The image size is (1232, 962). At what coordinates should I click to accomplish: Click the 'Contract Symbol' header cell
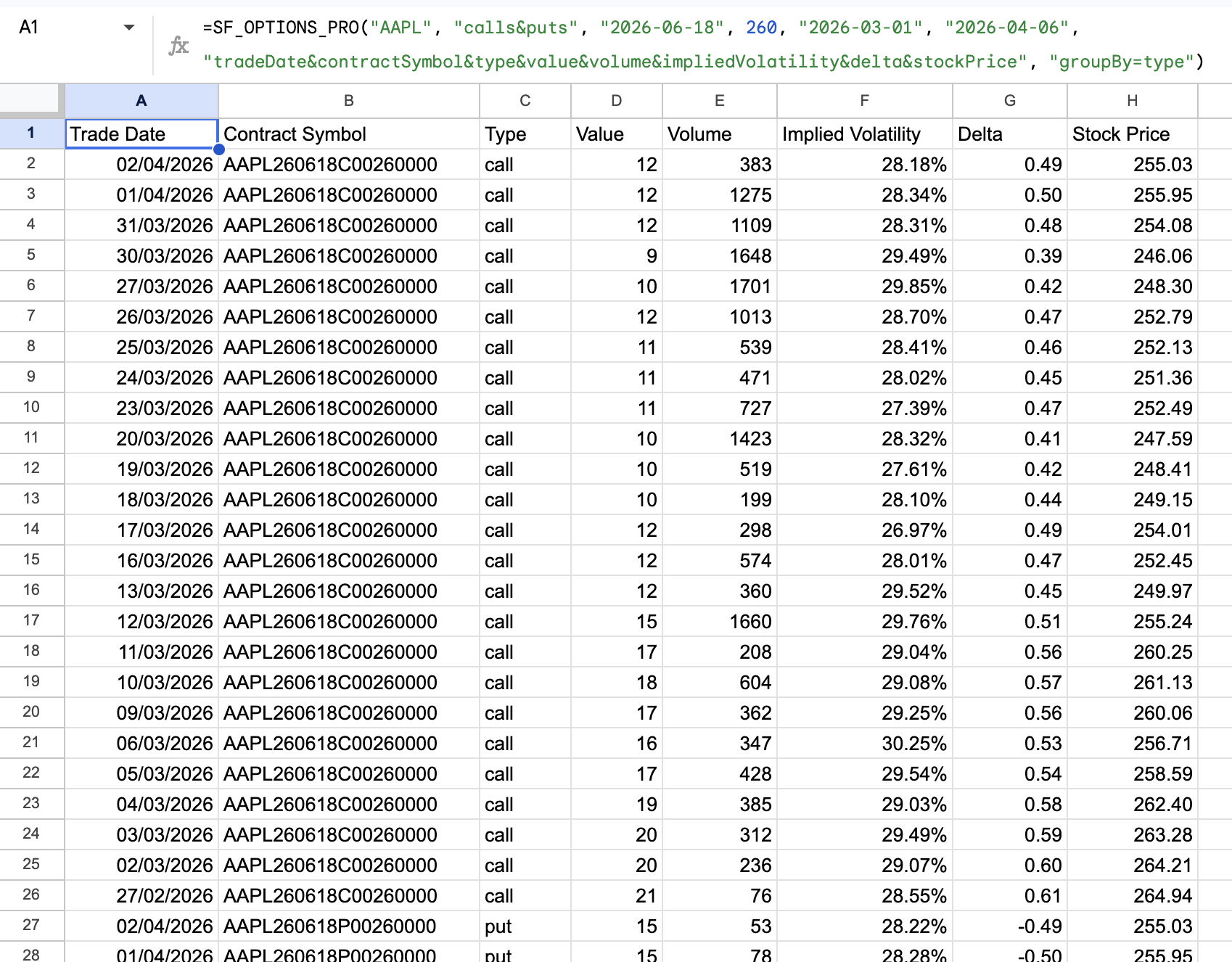coord(349,134)
